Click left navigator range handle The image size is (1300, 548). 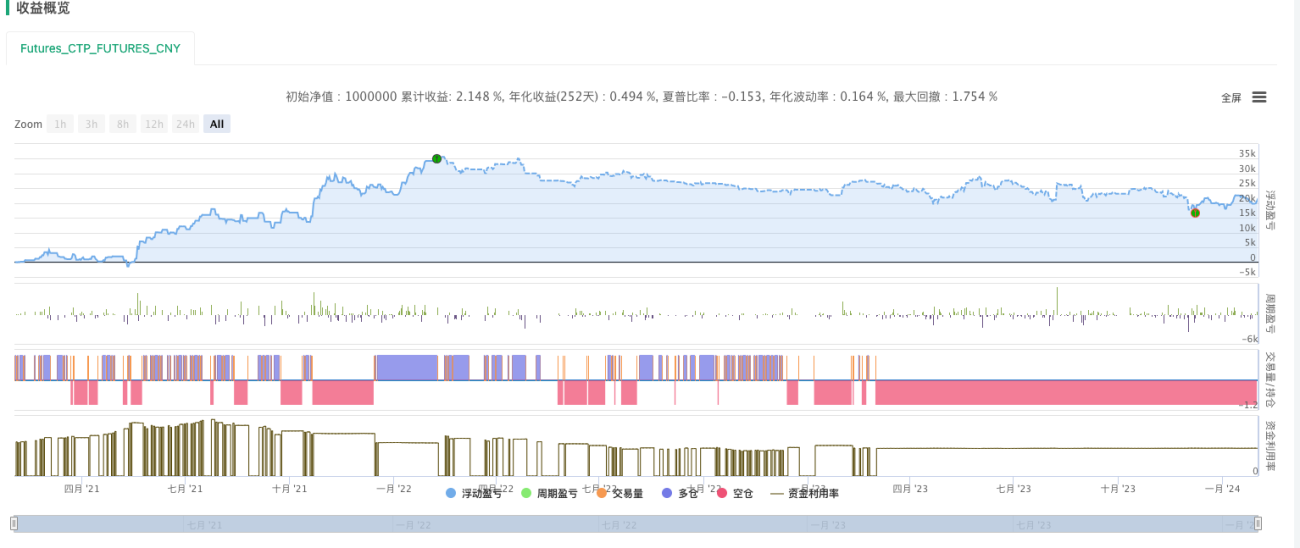pyautogui.click(x=15, y=524)
